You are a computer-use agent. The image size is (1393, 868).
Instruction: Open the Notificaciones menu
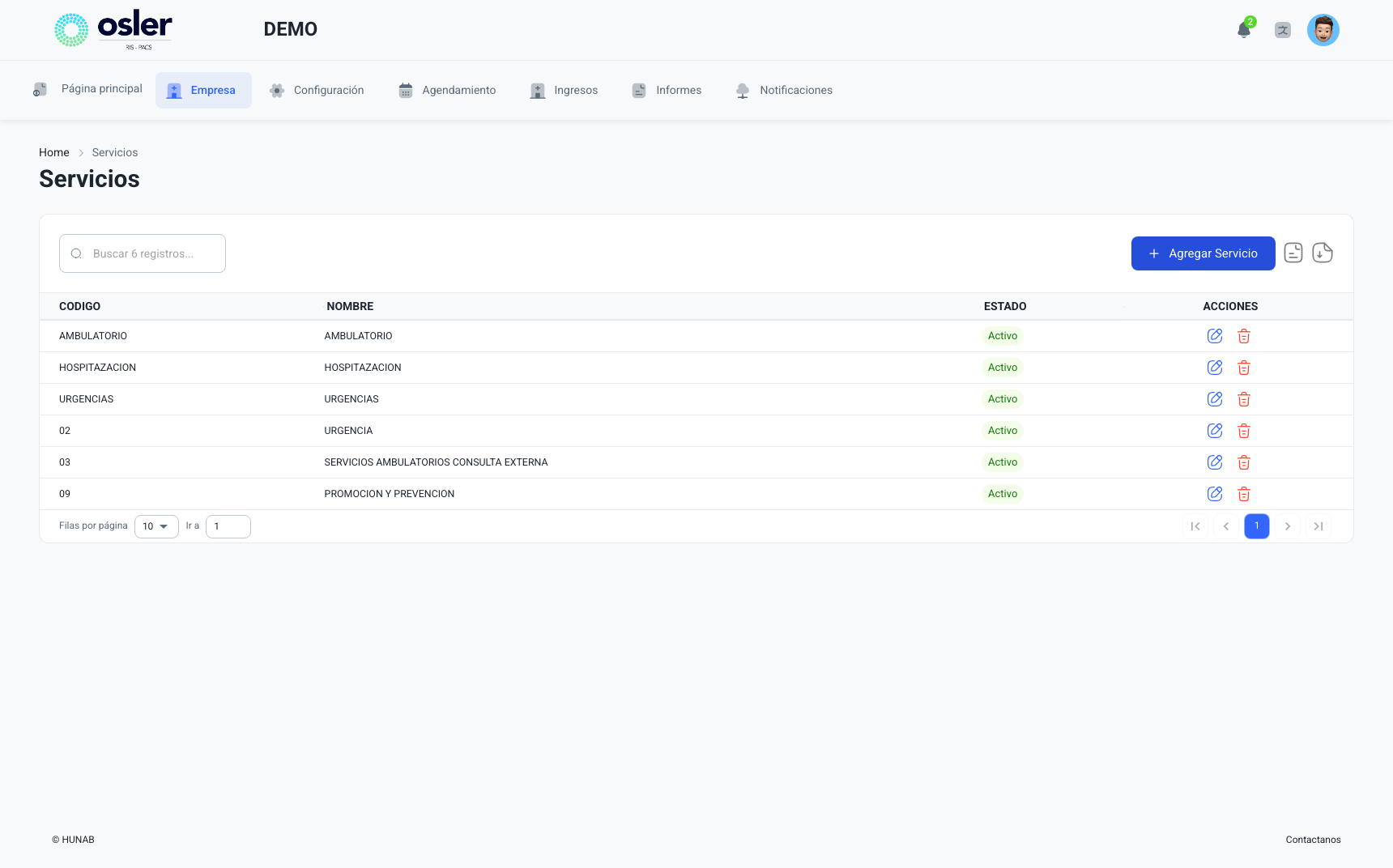(784, 90)
